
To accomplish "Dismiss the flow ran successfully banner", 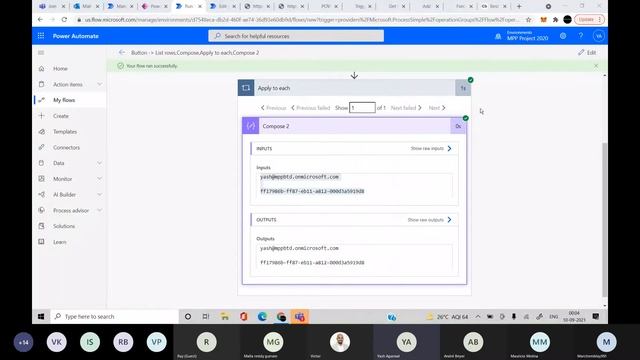I will tap(596, 66).
